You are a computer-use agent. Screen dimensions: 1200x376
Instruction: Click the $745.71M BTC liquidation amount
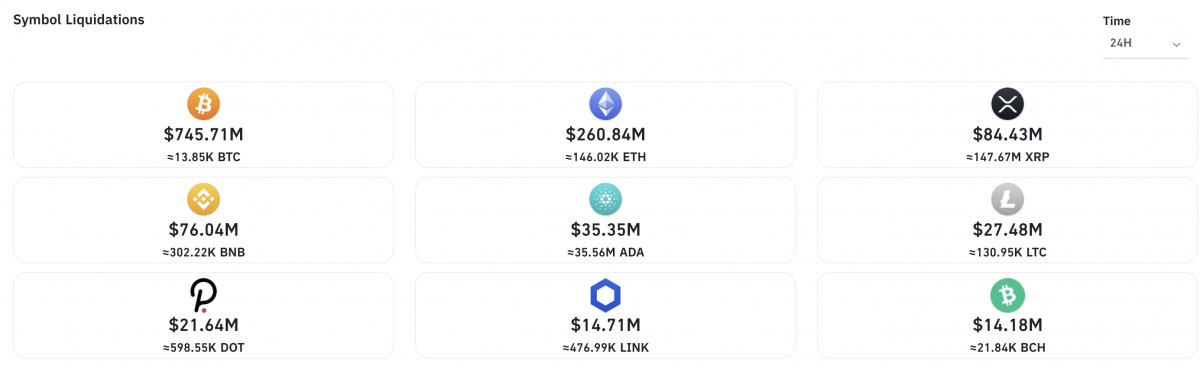203,134
